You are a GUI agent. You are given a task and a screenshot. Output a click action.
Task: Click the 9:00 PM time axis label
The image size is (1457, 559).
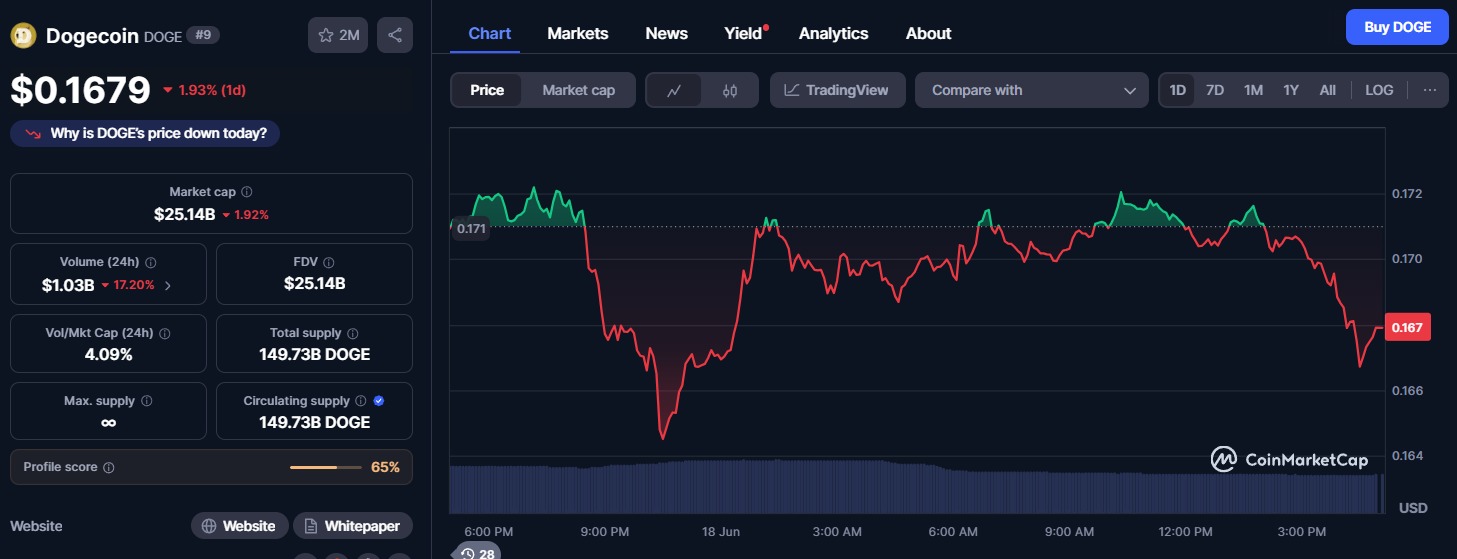tap(605, 531)
